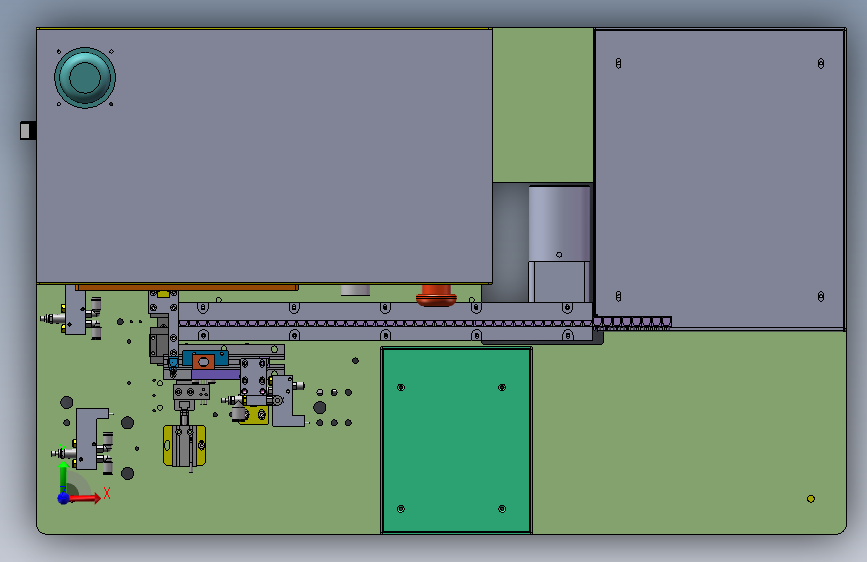Click the top-left screw on the green plate

point(401,387)
